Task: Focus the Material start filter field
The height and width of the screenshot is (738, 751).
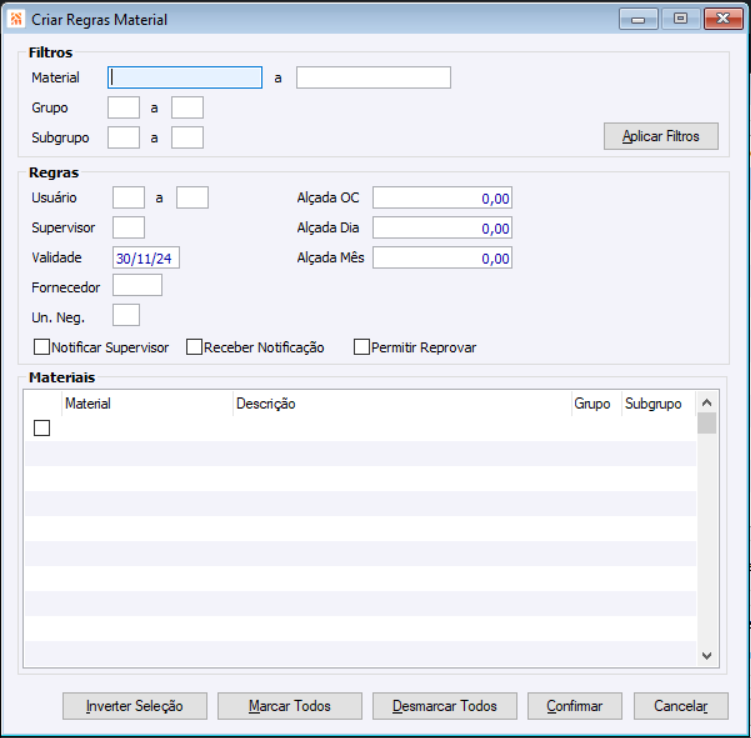Action: tap(185, 78)
